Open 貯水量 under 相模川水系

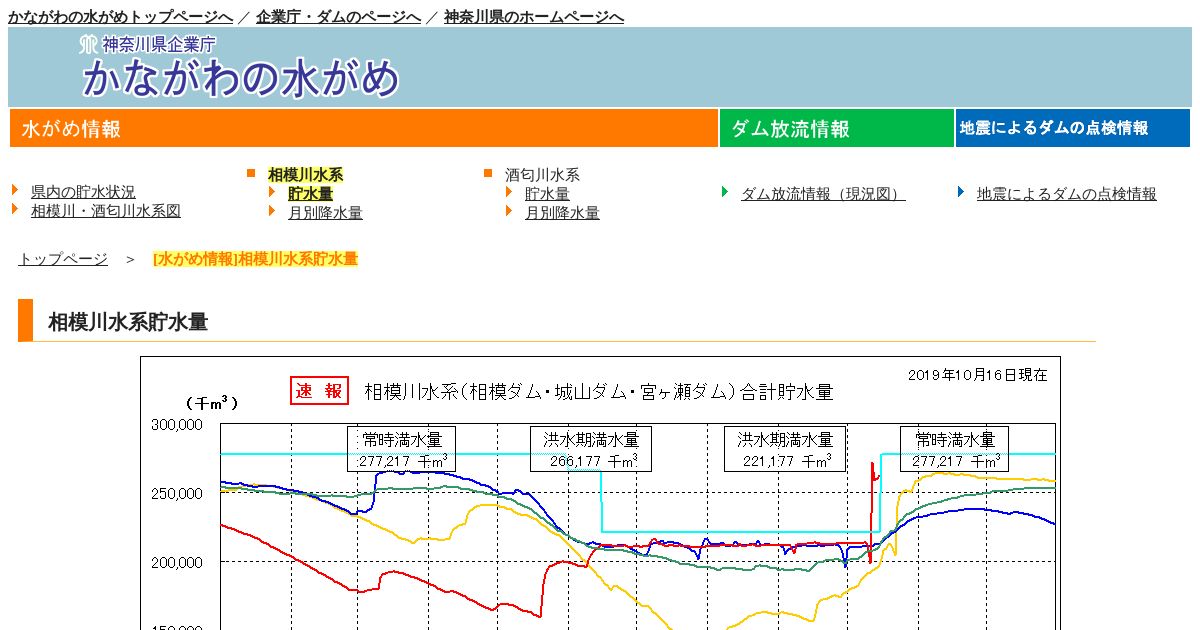[x=310, y=194]
